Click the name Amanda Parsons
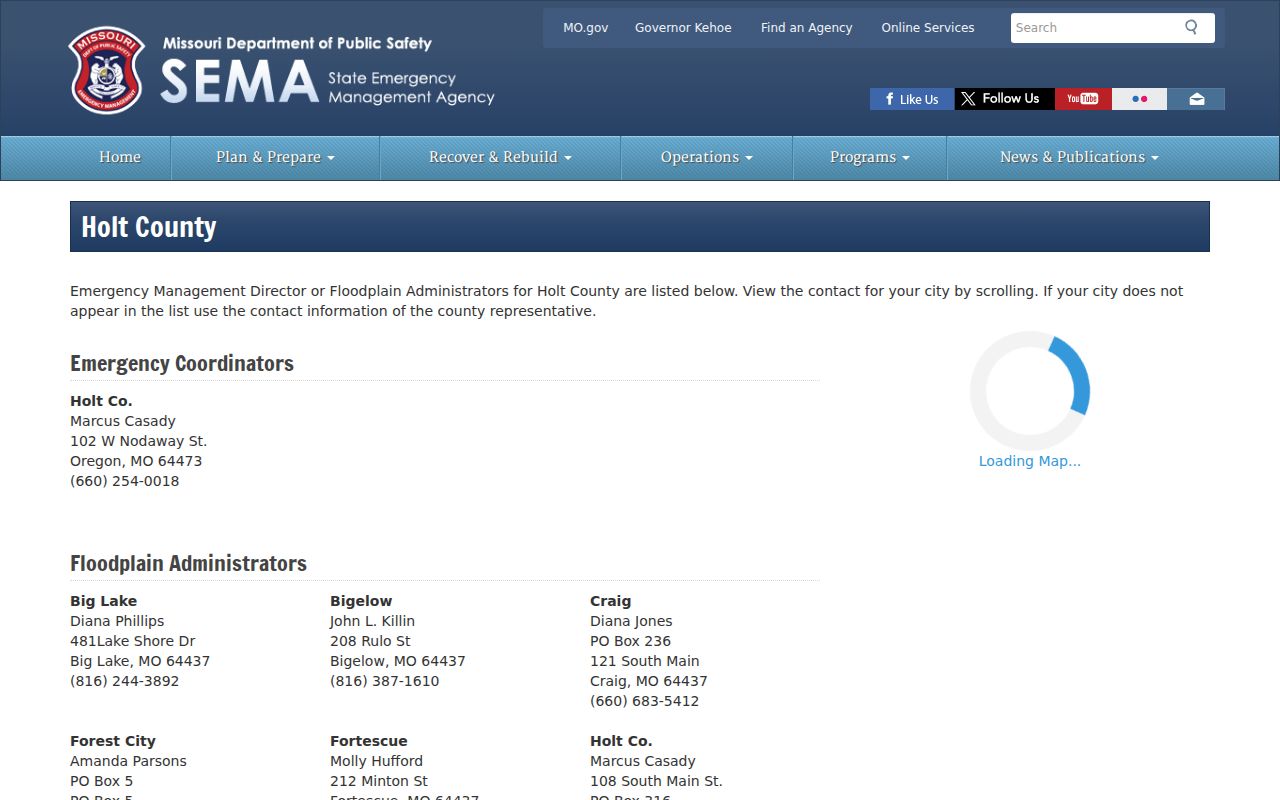The image size is (1280, 800). coord(128,761)
